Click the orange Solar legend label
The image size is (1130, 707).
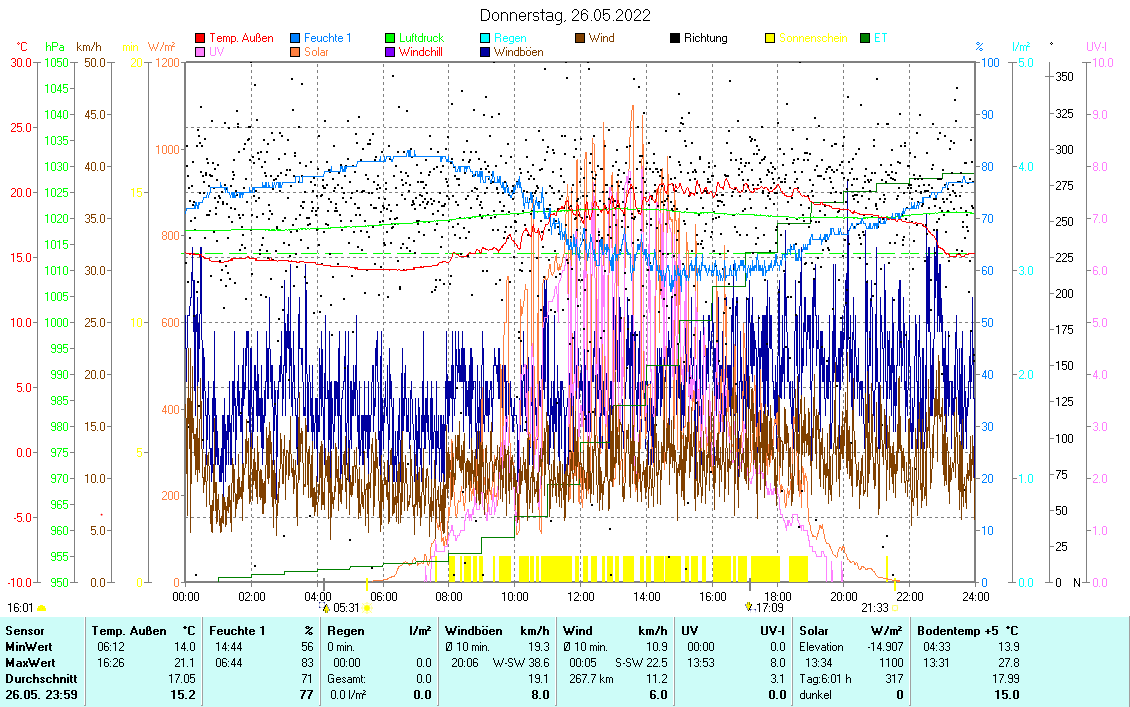pos(317,51)
